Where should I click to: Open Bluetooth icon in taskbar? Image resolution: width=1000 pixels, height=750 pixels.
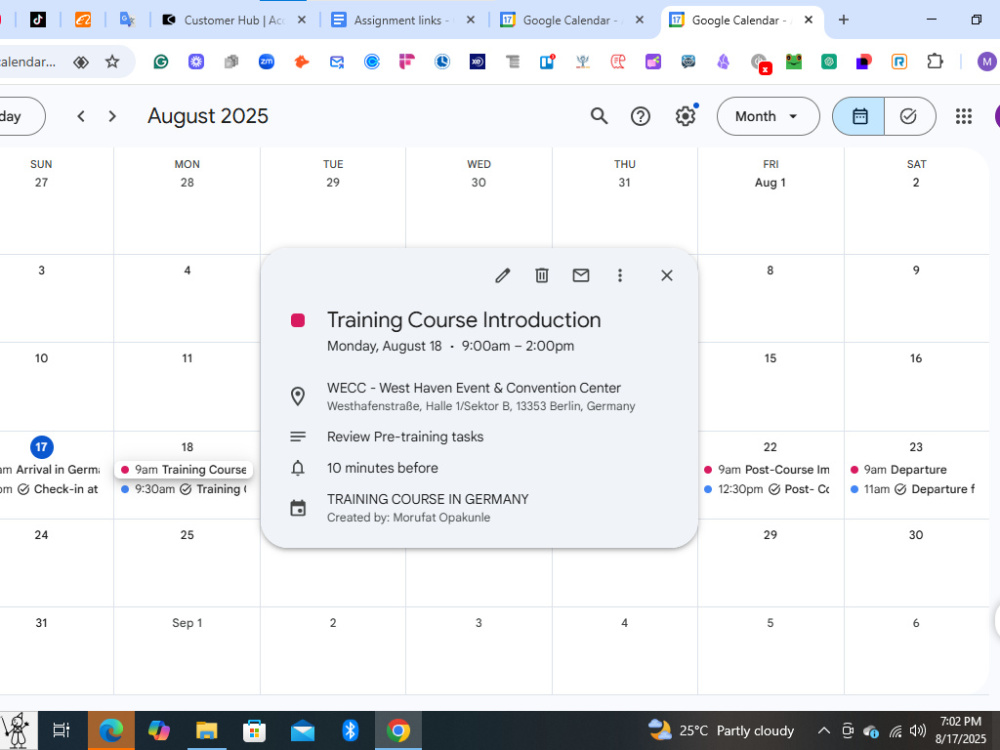(x=350, y=730)
